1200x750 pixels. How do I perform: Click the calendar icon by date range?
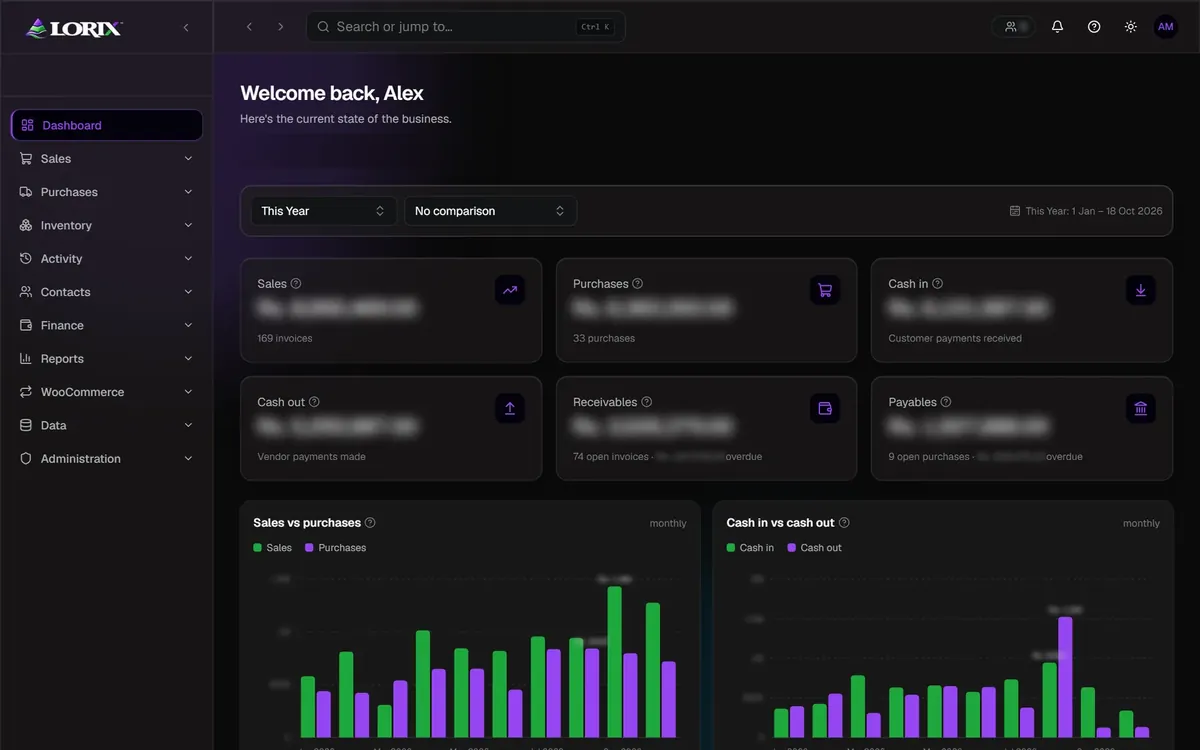1015,211
